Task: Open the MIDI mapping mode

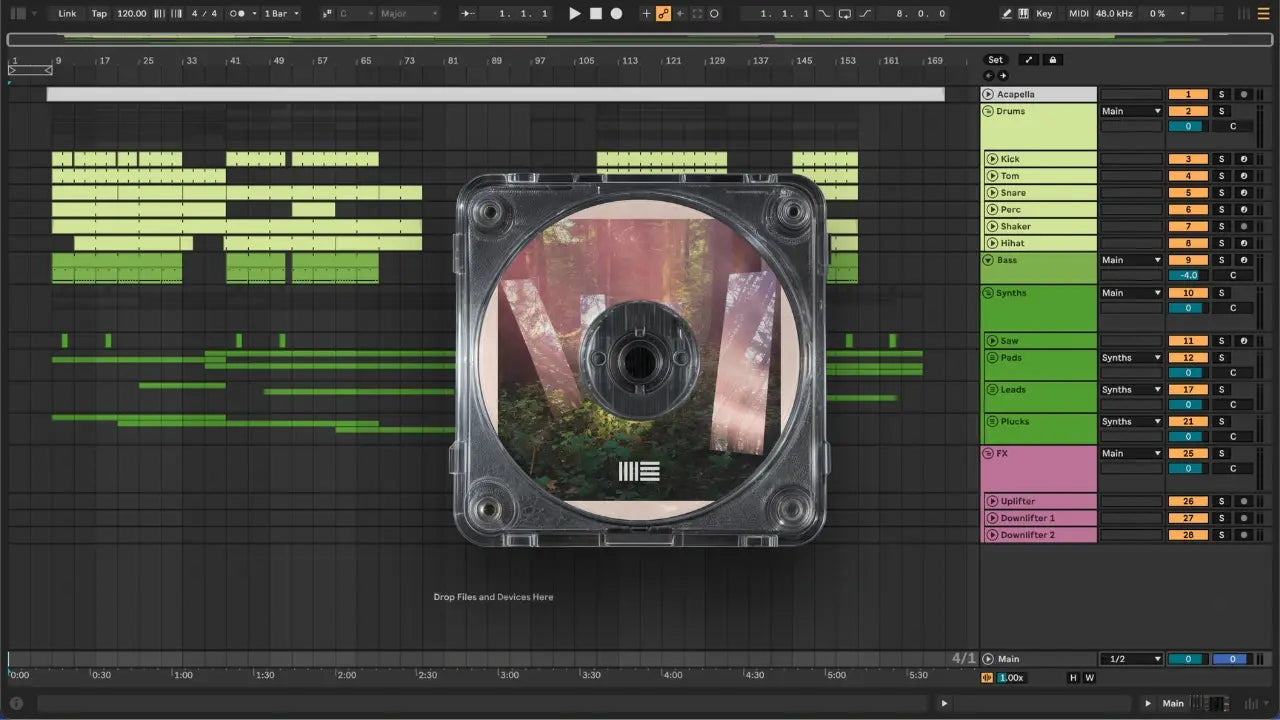Action: click(x=1078, y=14)
